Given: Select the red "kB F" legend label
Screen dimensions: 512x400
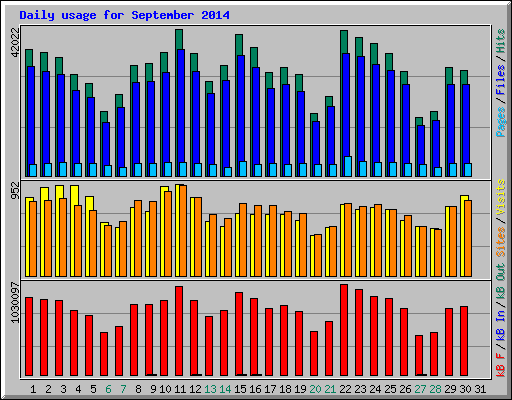Looking at the screenshot, I should 501,364.
